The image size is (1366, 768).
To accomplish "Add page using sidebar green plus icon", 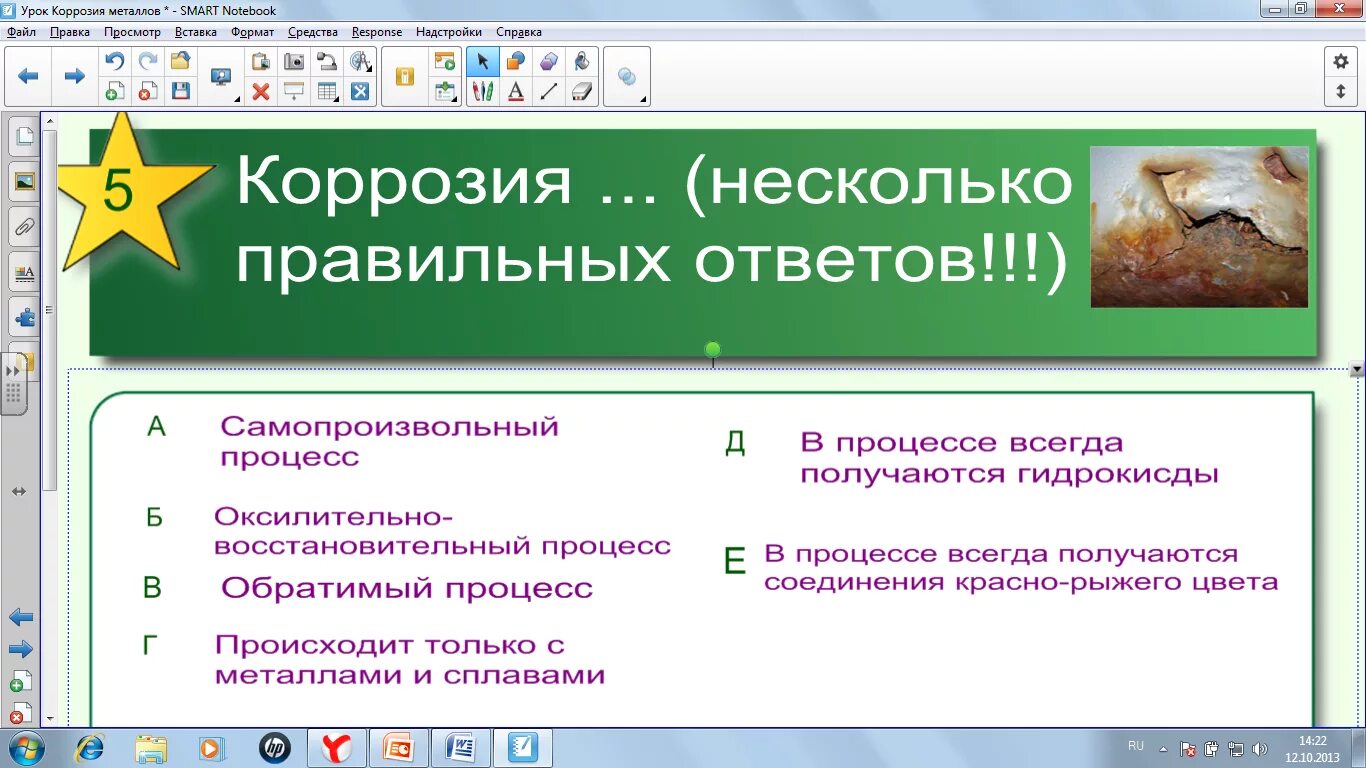I will 20,683.
